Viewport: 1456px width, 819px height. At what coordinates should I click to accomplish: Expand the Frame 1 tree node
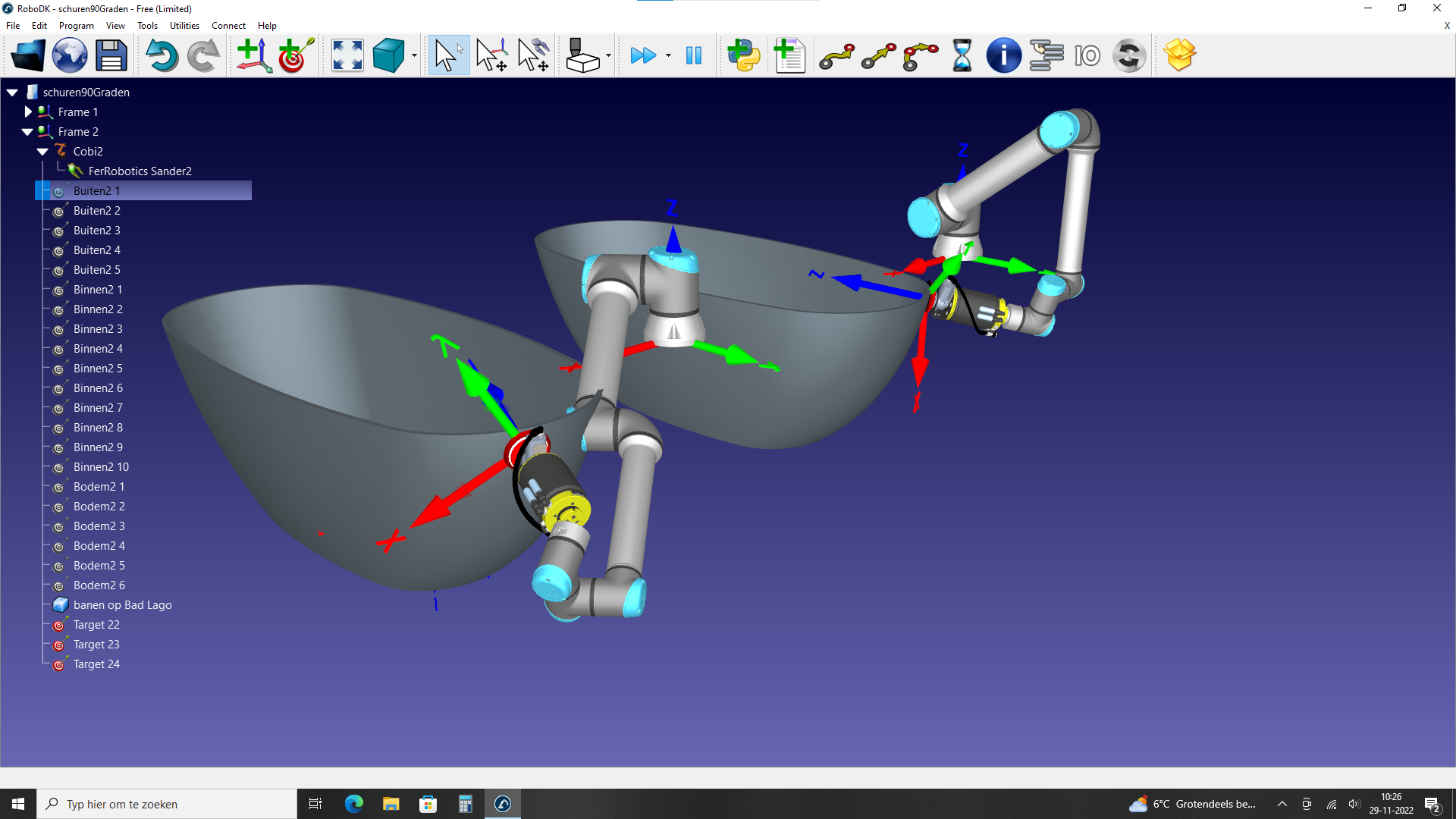28,111
